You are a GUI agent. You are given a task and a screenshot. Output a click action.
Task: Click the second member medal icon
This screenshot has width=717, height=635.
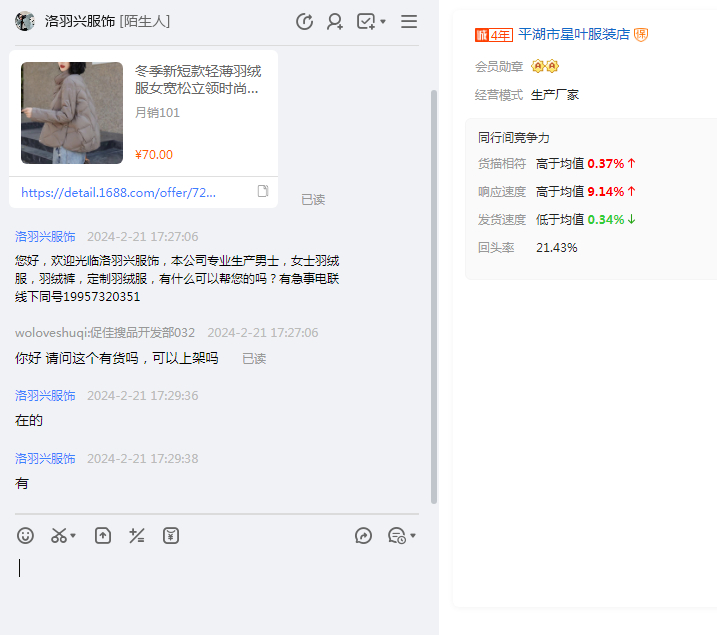click(x=552, y=66)
